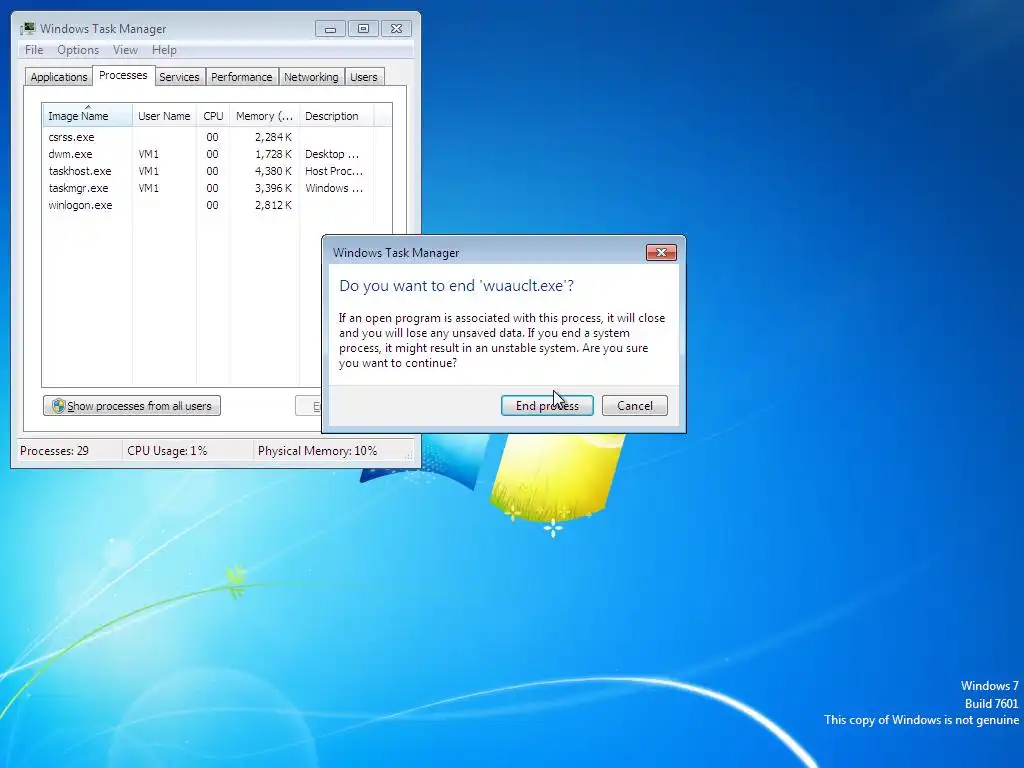Sort by Memory column header
1024x768 pixels.
pyautogui.click(x=264, y=116)
